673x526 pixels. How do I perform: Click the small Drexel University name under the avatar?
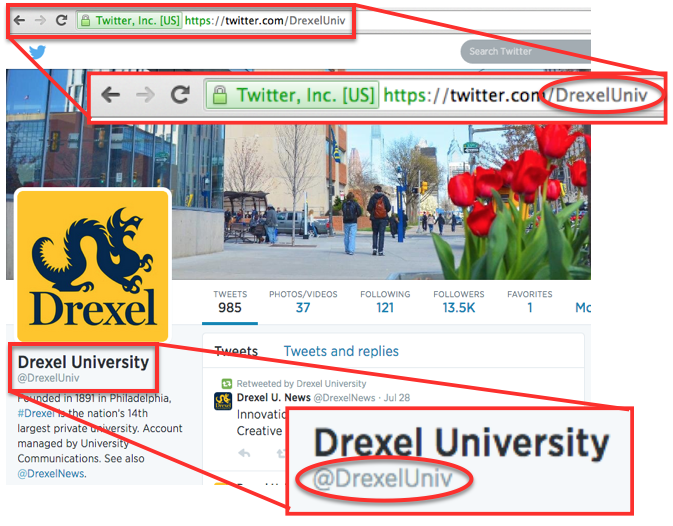tap(83, 362)
